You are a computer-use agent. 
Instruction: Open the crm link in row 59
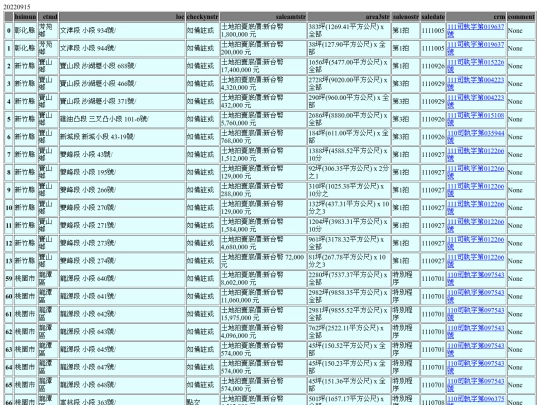[476, 279]
